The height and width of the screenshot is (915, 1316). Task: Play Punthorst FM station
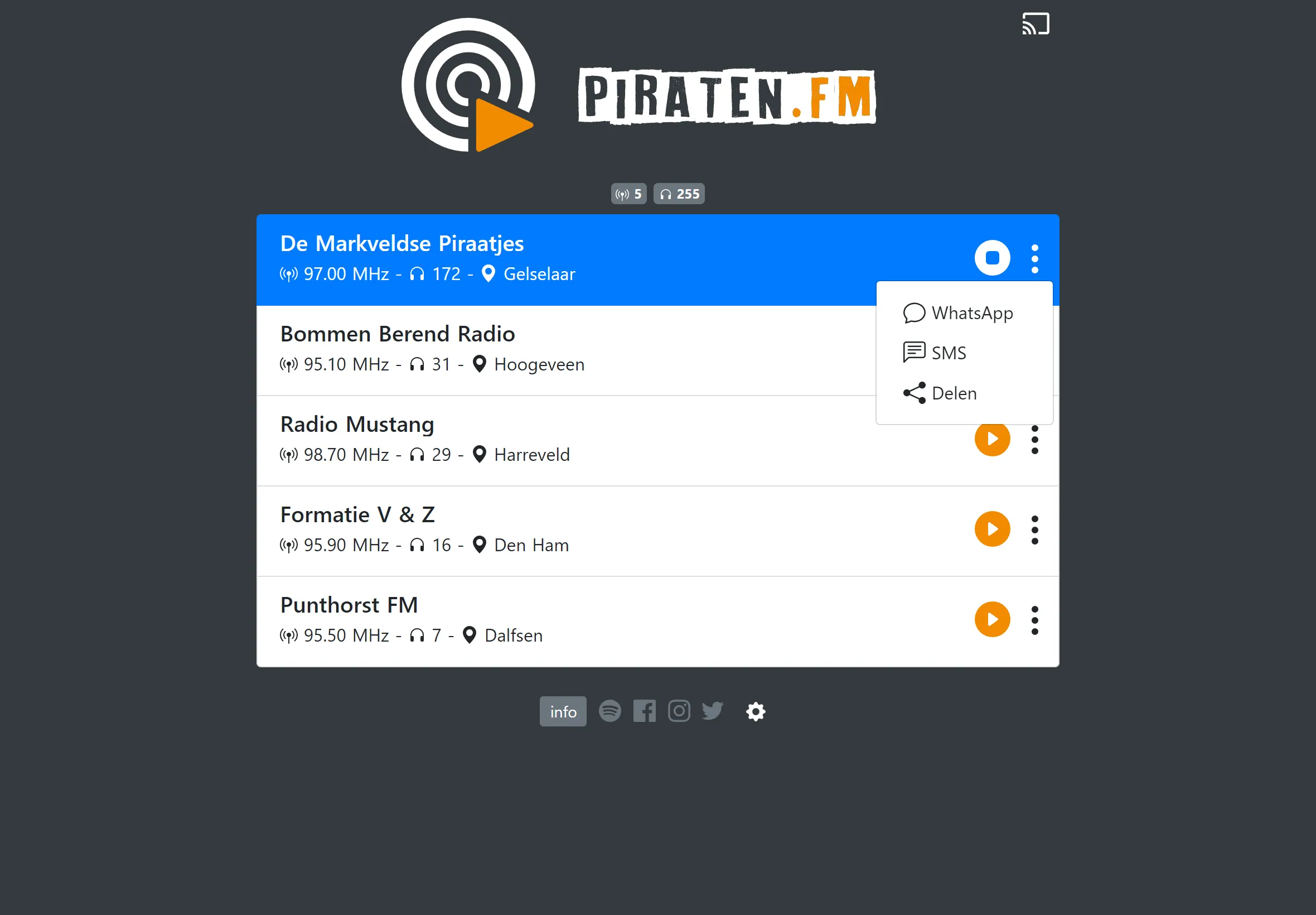993,619
